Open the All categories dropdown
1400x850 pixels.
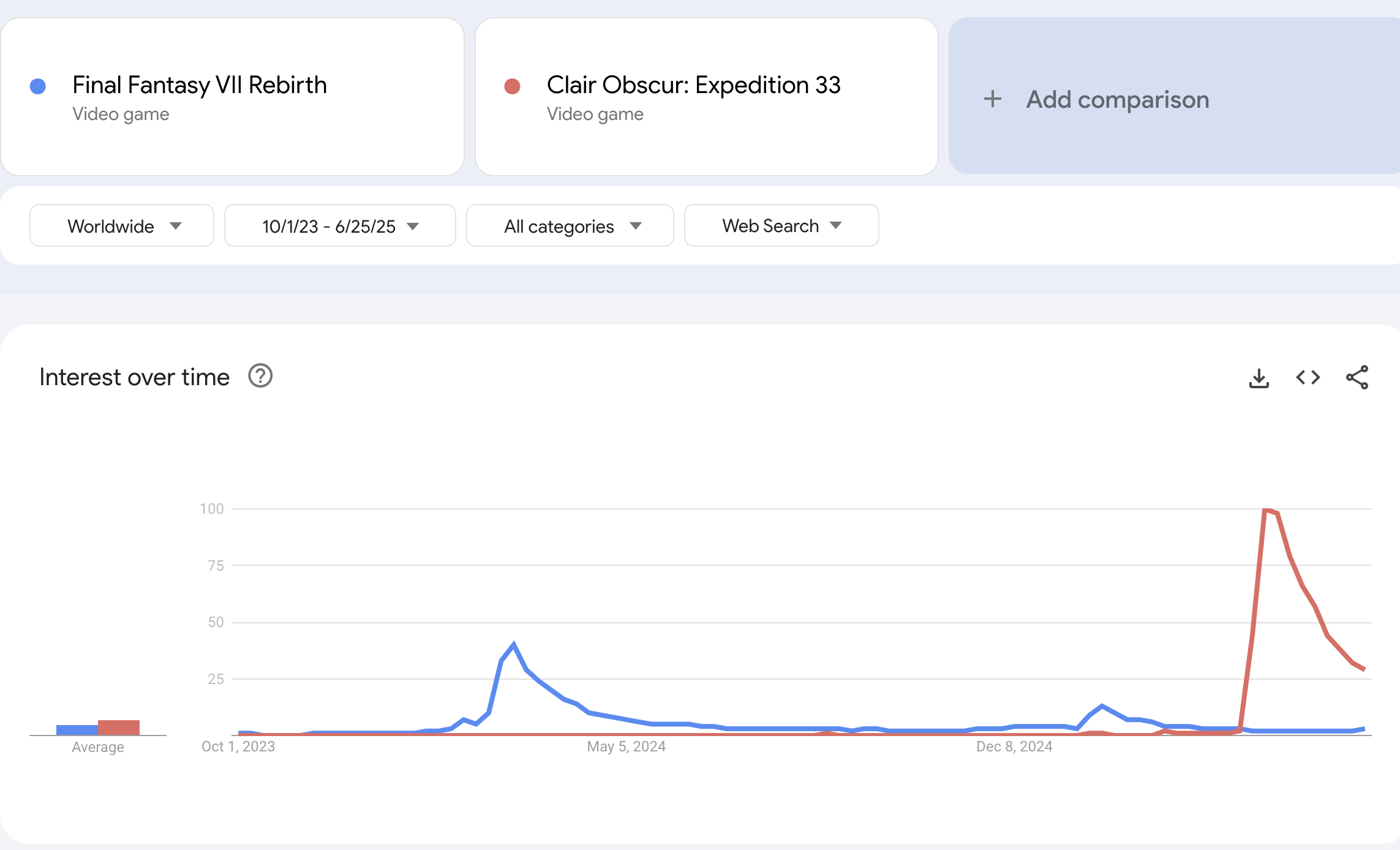(570, 226)
